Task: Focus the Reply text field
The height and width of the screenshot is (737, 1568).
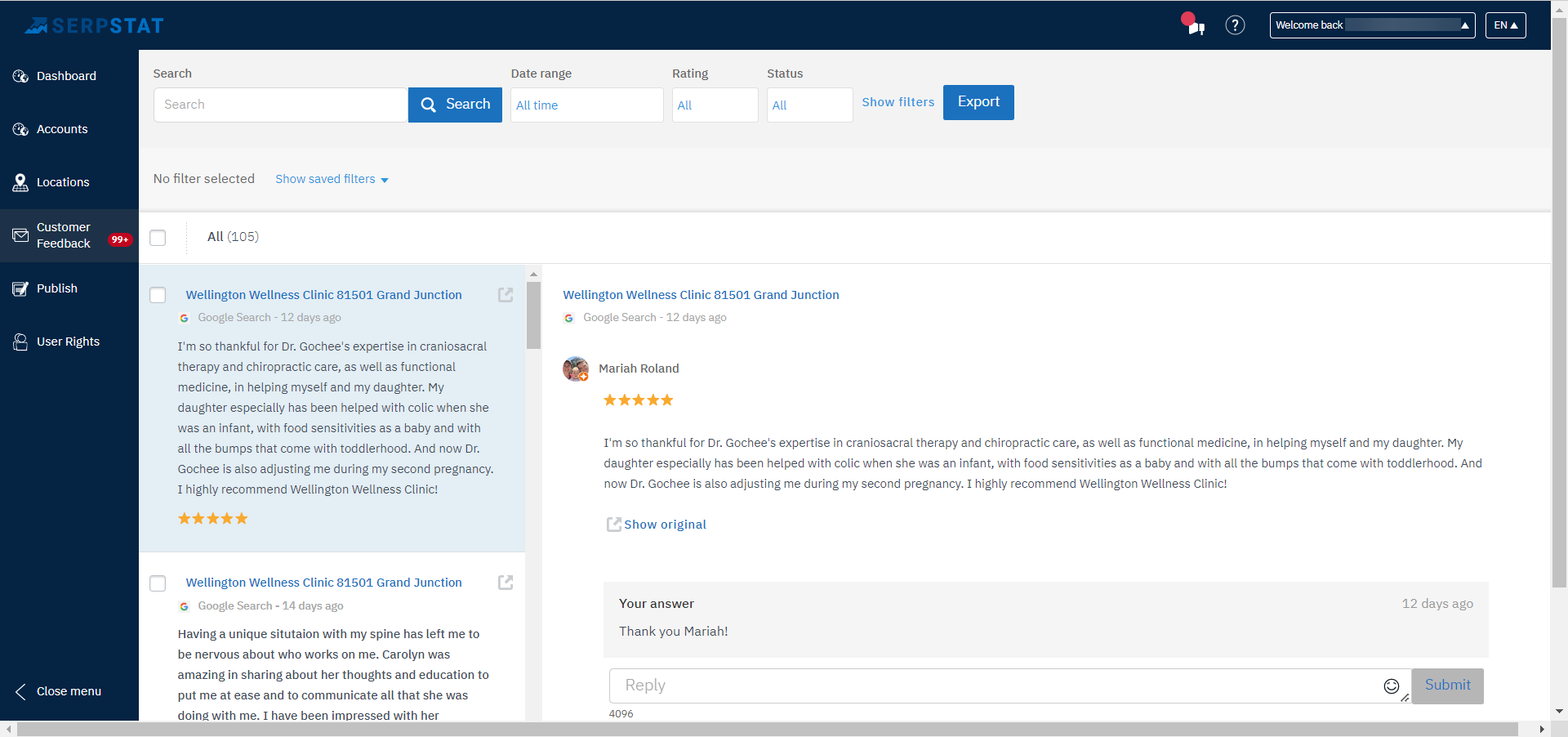Action: pos(1009,686)
